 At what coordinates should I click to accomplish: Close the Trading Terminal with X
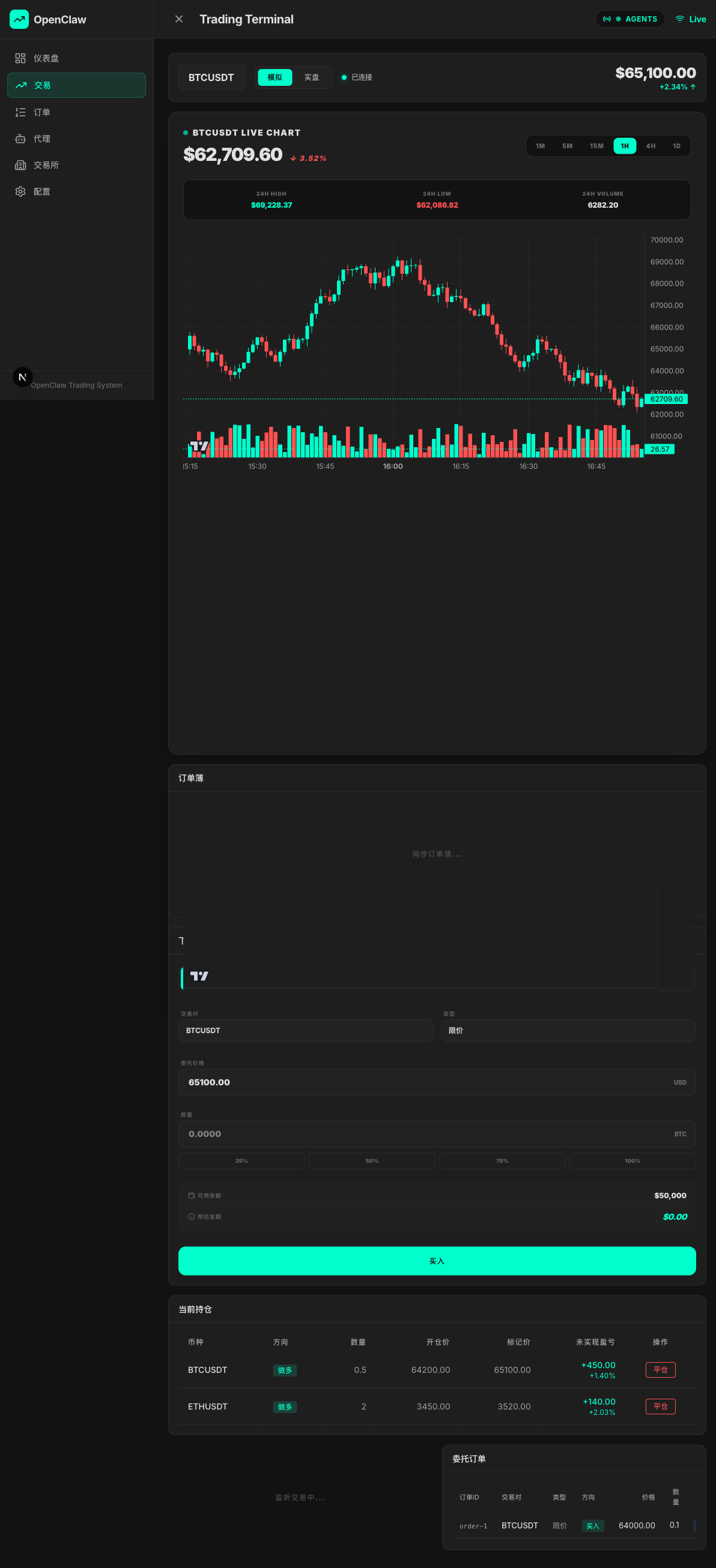click(179, 19)
